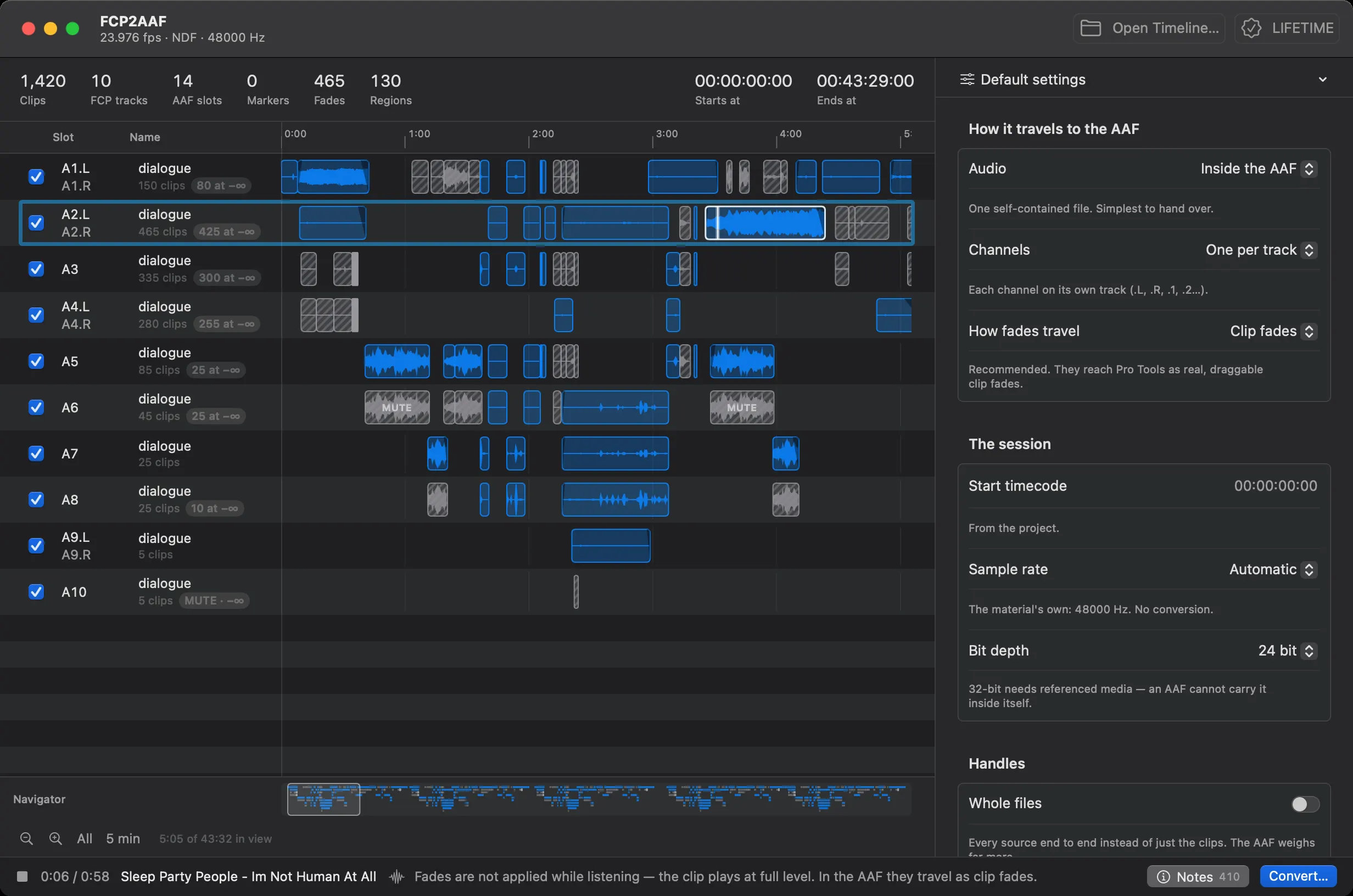Click the info icon on the Notes button
This screenshot has height=896, width=1353.
coord(1163,877)
